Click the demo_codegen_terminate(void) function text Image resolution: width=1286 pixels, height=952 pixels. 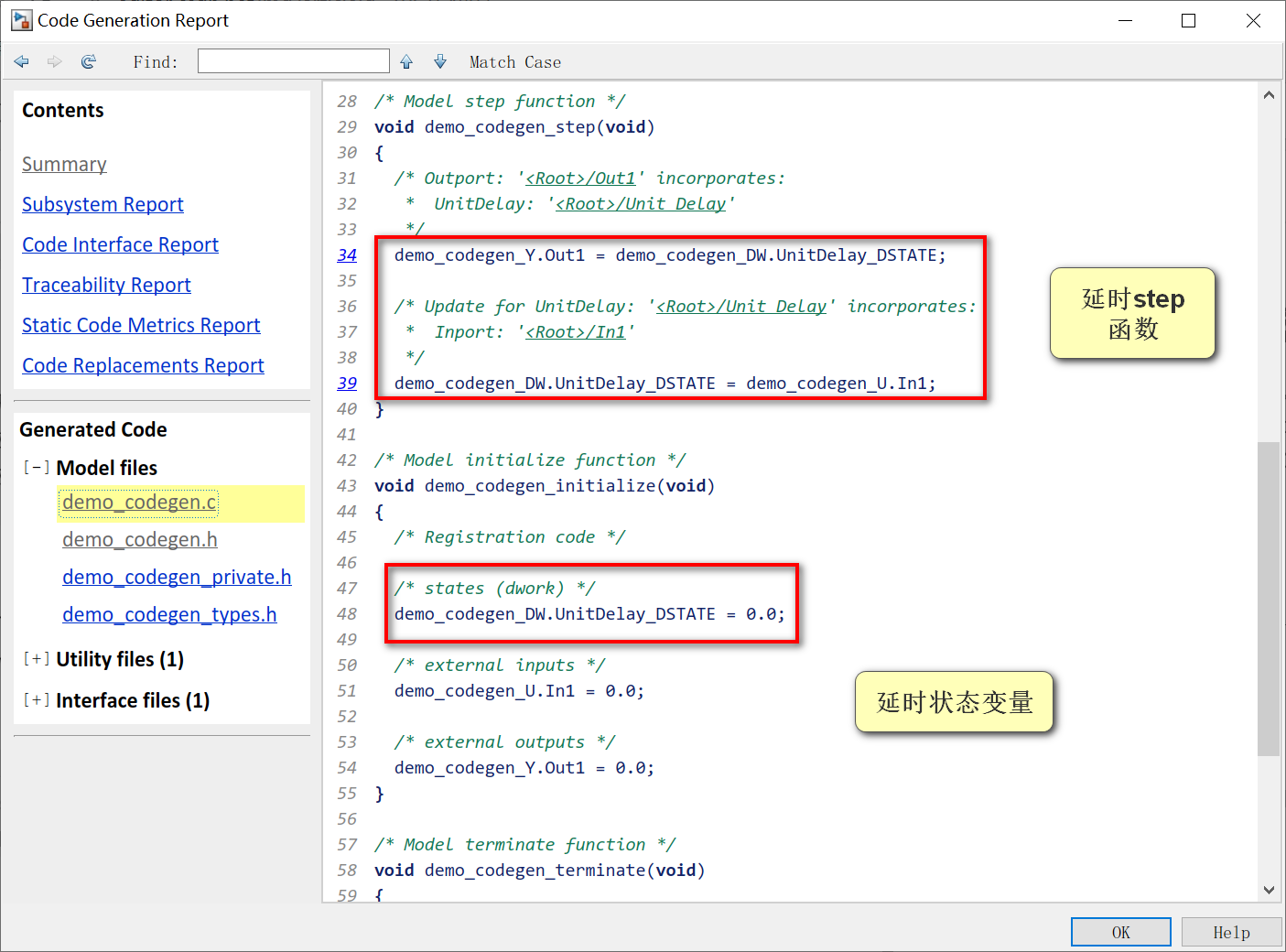coord(565,871)
